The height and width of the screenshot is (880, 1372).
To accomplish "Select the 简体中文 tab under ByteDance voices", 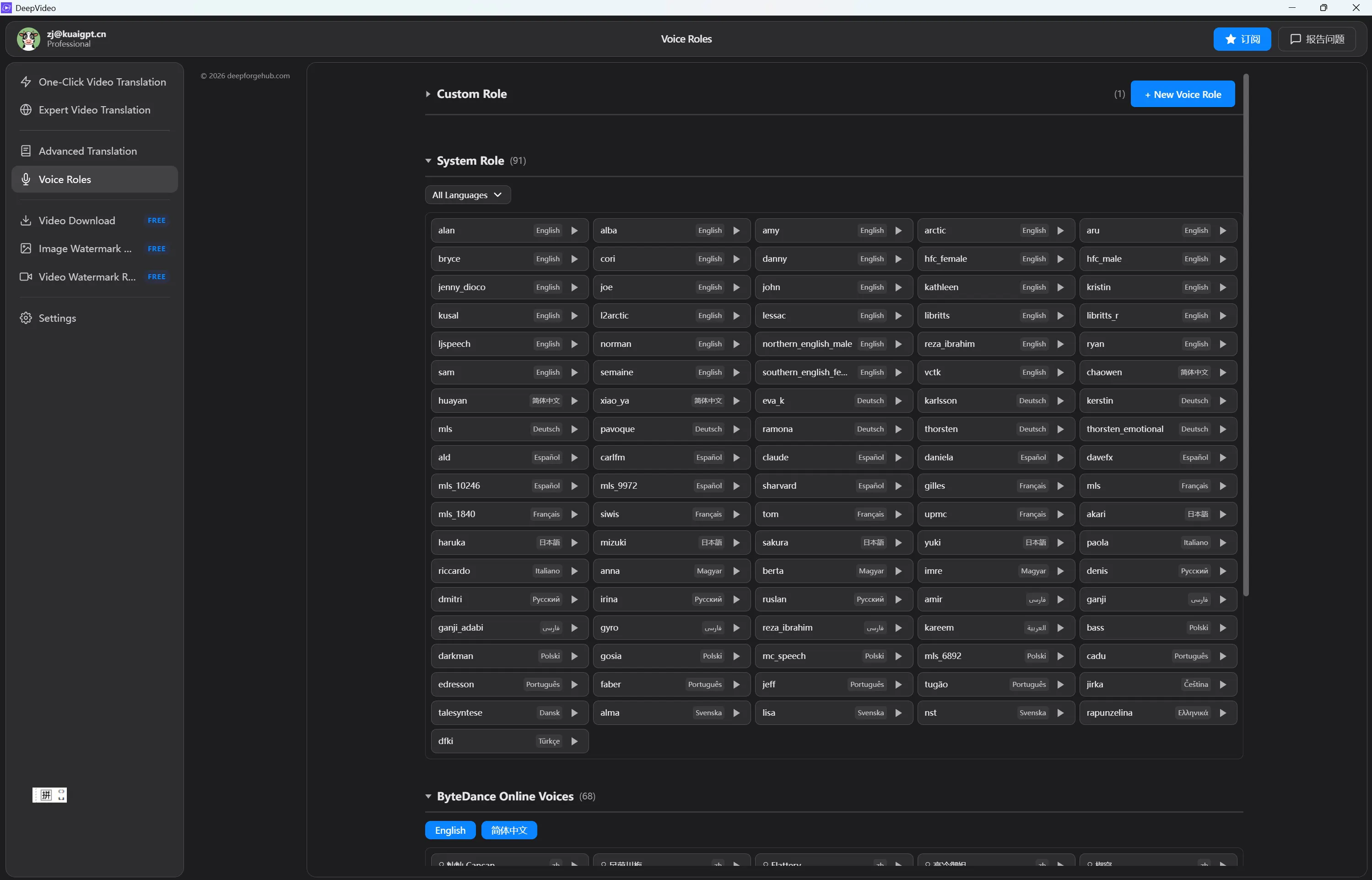I will coord(508,830).
